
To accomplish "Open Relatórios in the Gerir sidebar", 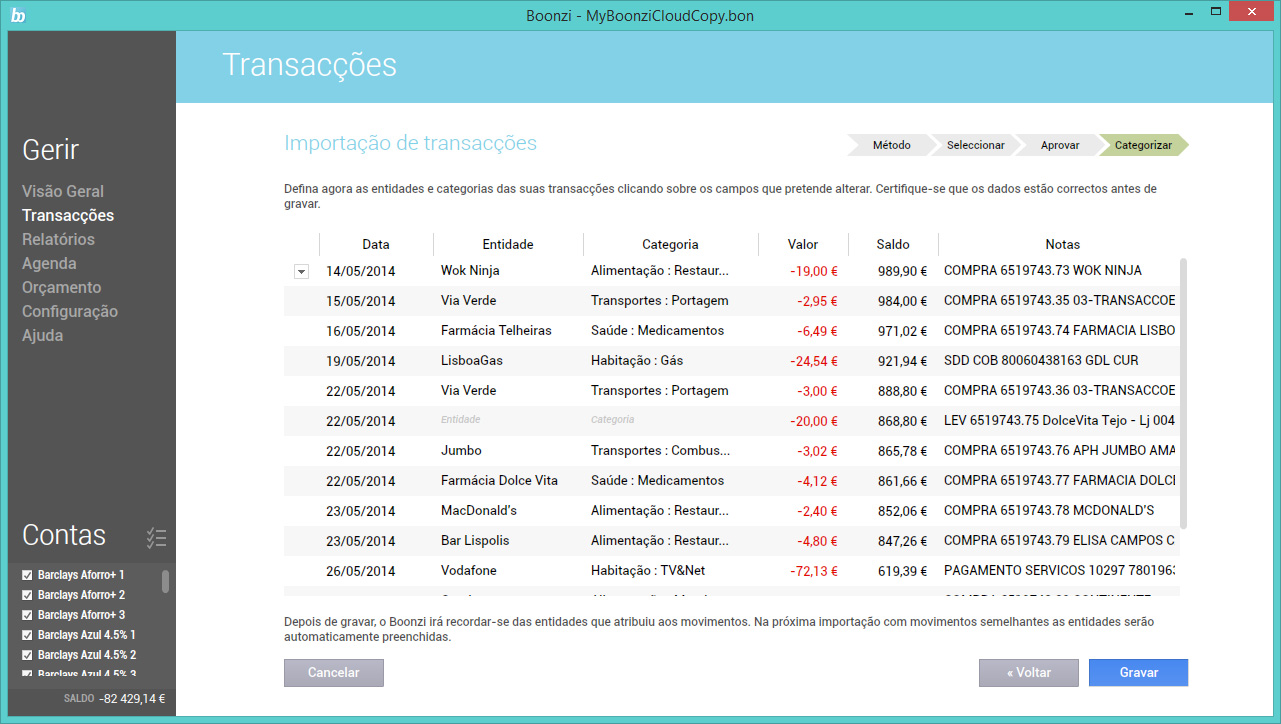I will point(58,239).
